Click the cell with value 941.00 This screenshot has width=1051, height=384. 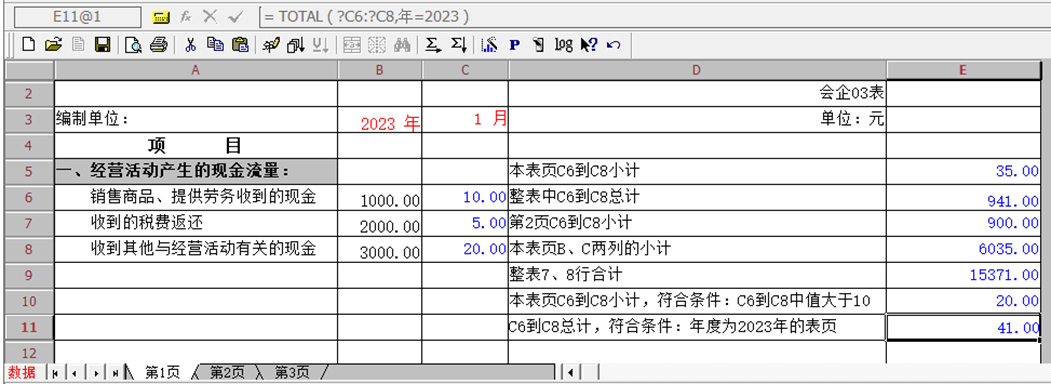click(x=963, y=198)
